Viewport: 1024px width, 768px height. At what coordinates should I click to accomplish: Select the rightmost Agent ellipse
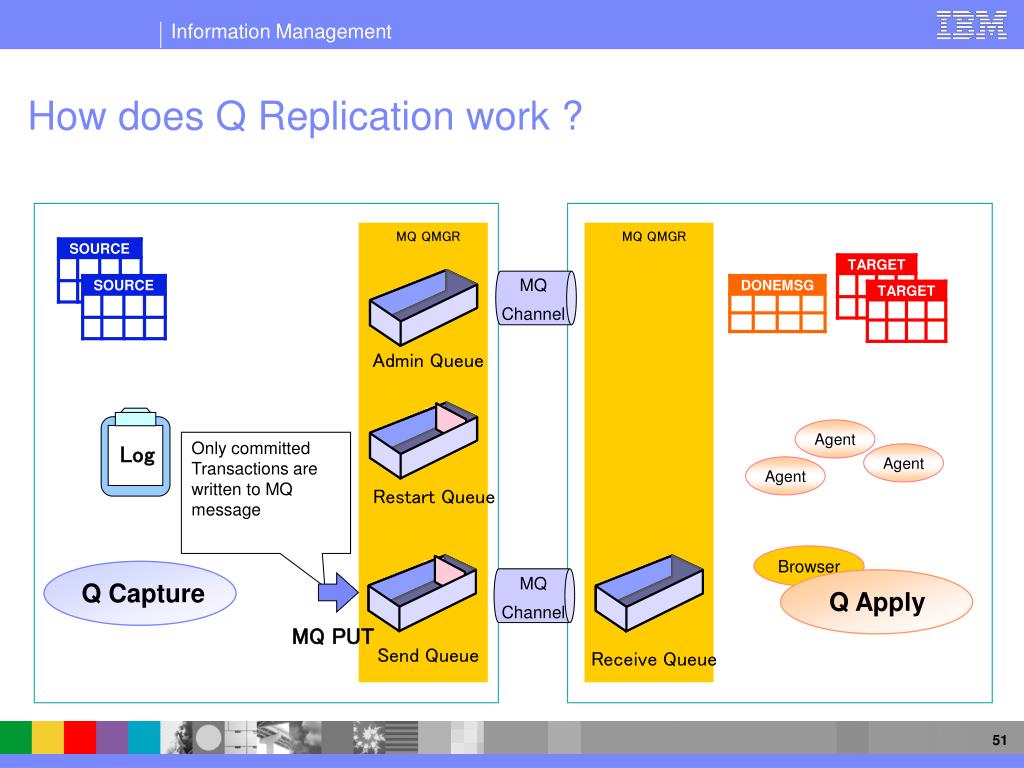coord(903,463)
